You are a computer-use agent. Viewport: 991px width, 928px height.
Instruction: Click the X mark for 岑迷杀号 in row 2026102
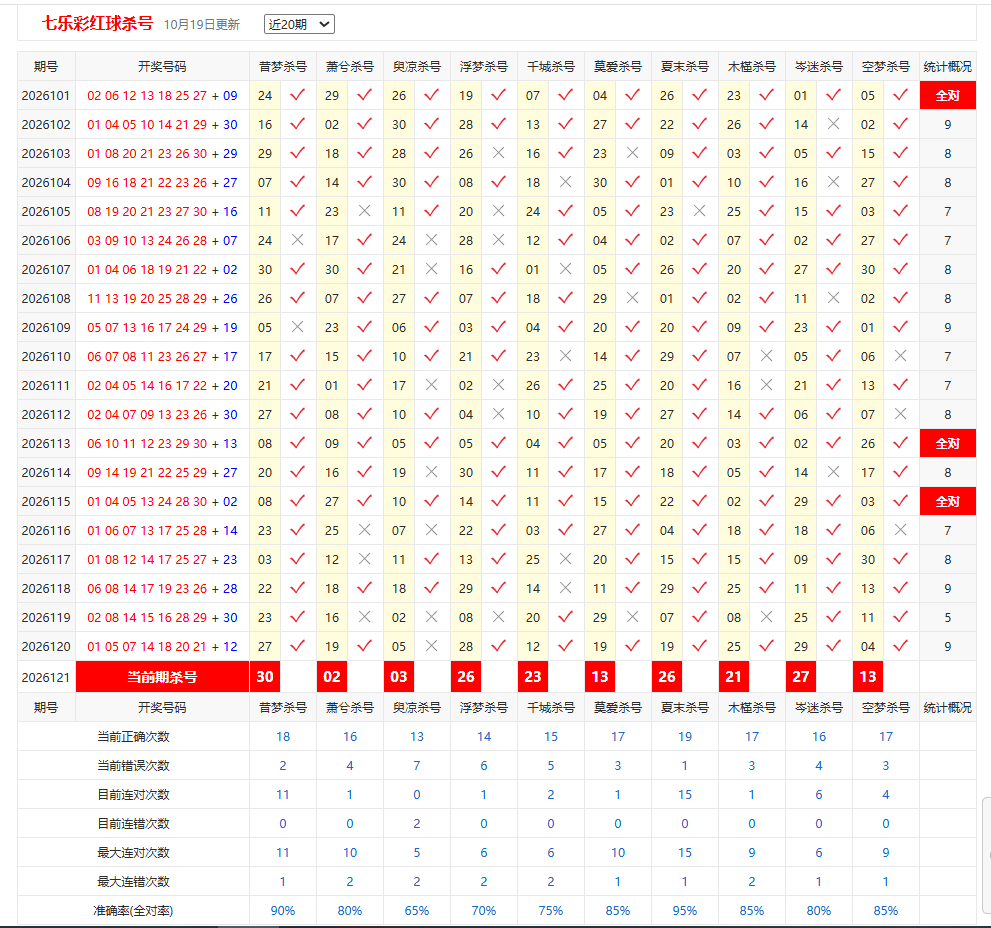tap(834, 125)
